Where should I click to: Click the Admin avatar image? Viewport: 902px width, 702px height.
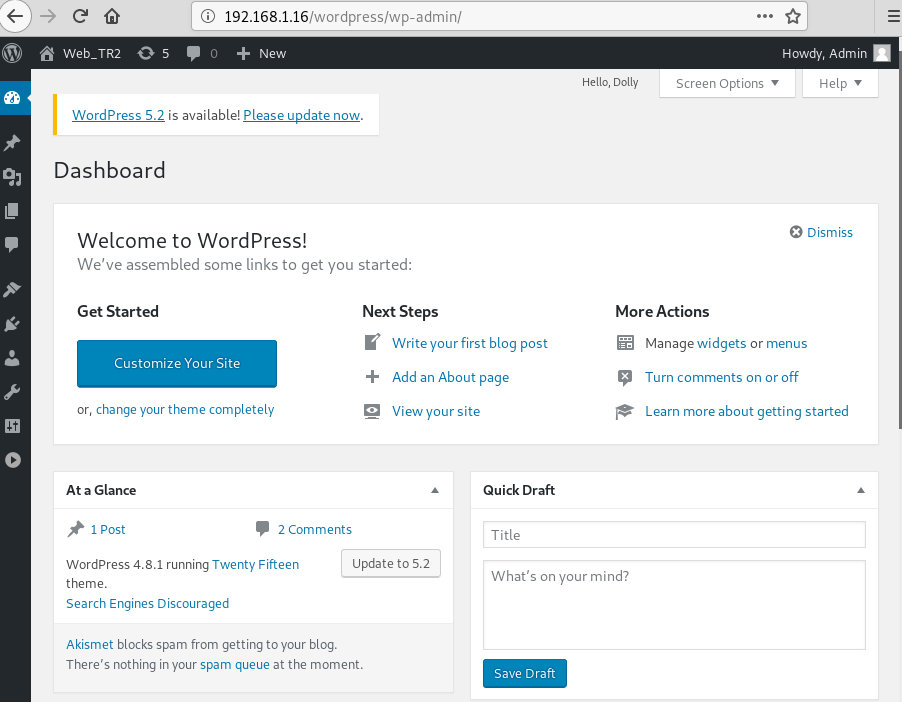881,54
